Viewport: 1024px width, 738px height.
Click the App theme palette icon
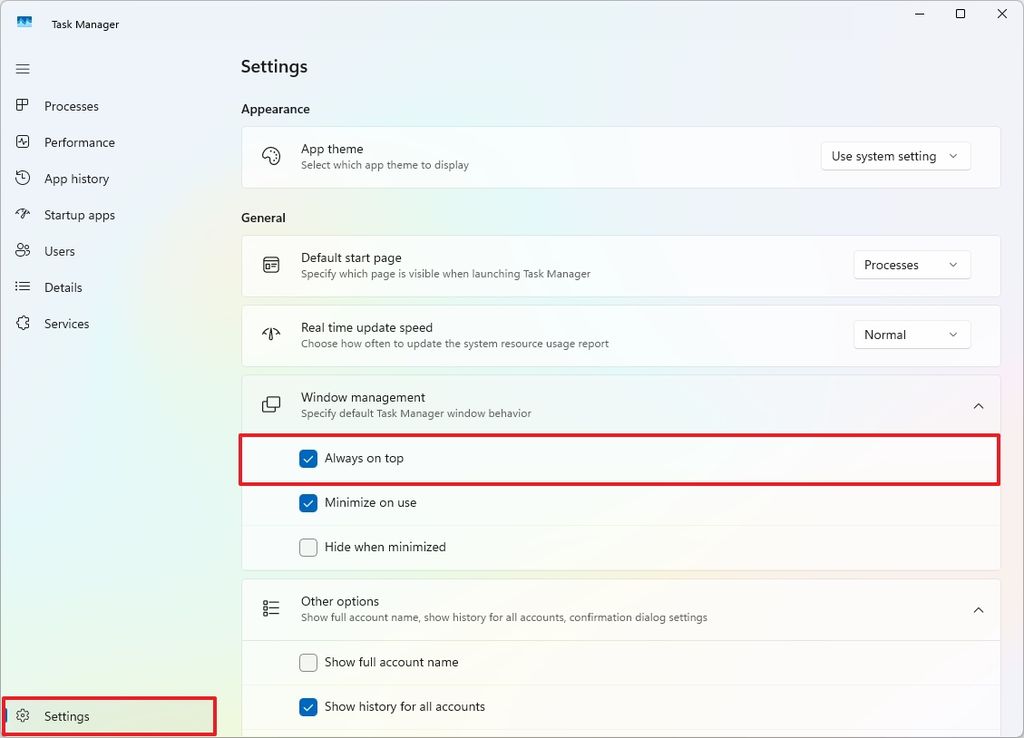point(271,156)
